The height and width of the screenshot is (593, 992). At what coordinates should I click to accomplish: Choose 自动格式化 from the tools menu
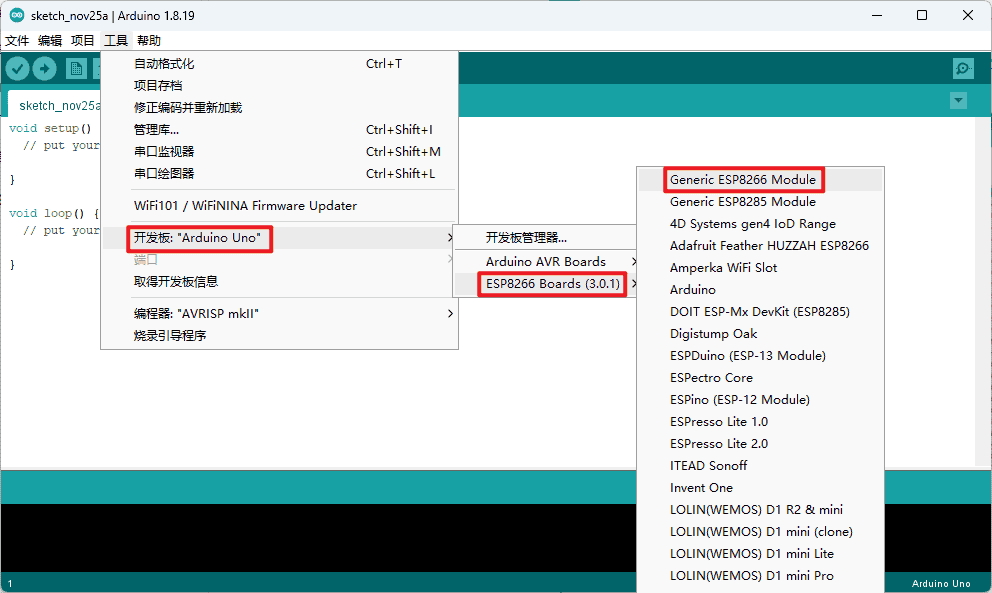pos(279,64)
